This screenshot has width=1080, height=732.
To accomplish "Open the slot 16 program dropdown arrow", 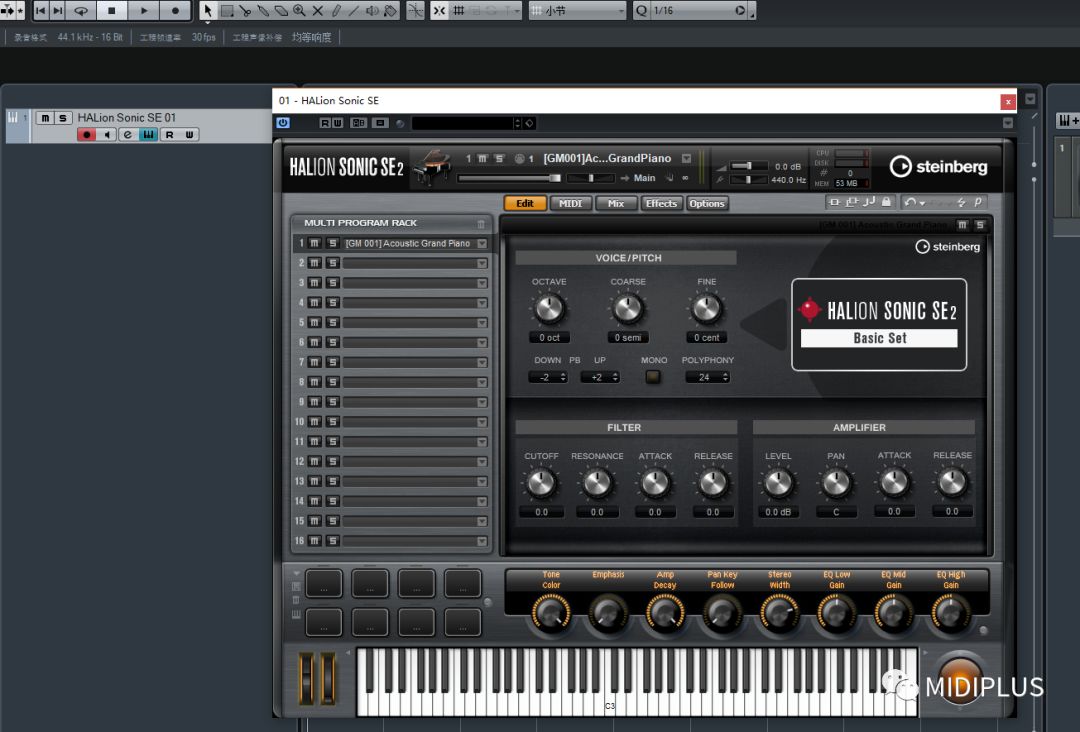I will coord(482,541).
